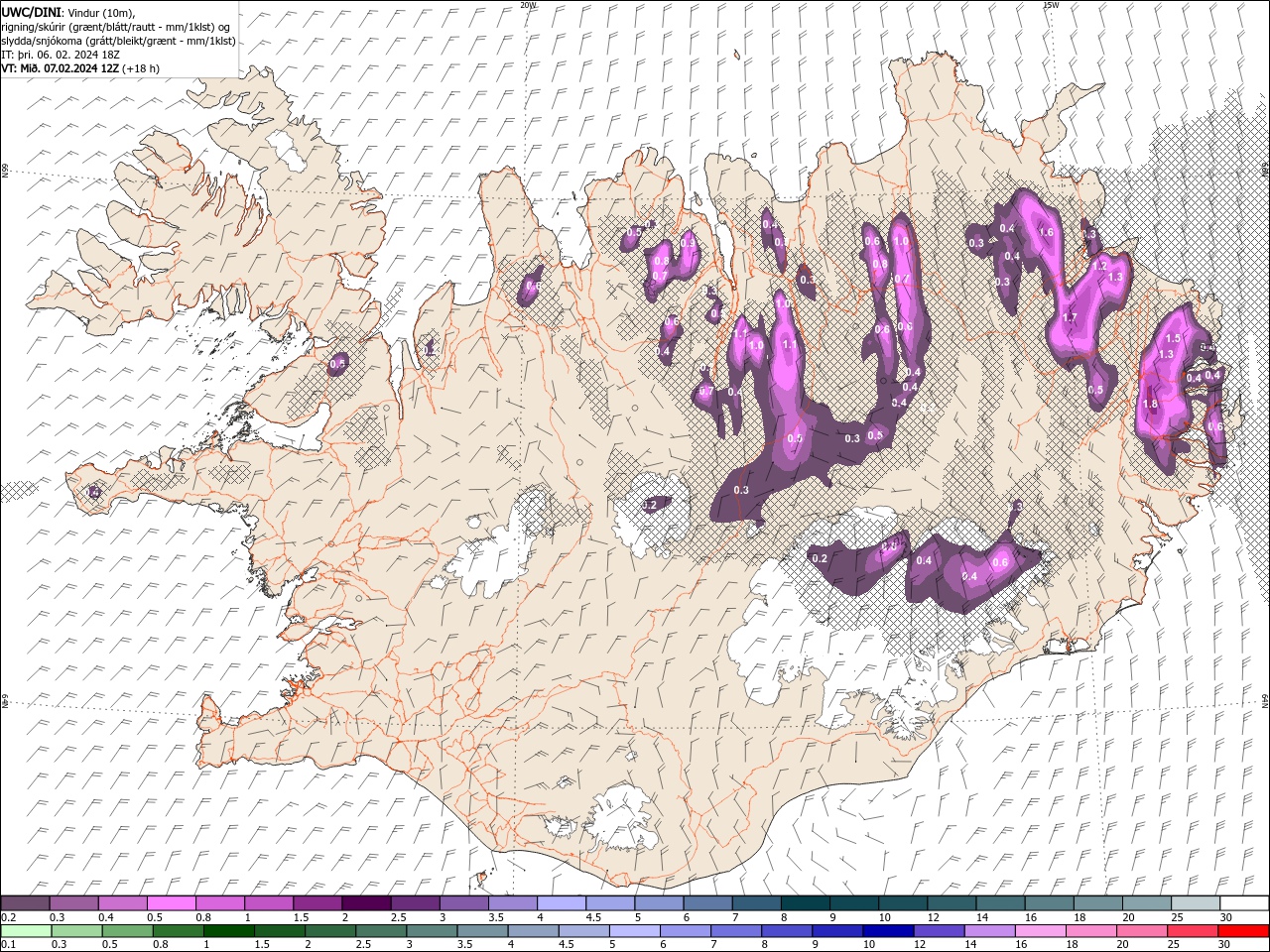
Task: Pick the light pink rain swatch starting at 16
Action: [1039, 931]
